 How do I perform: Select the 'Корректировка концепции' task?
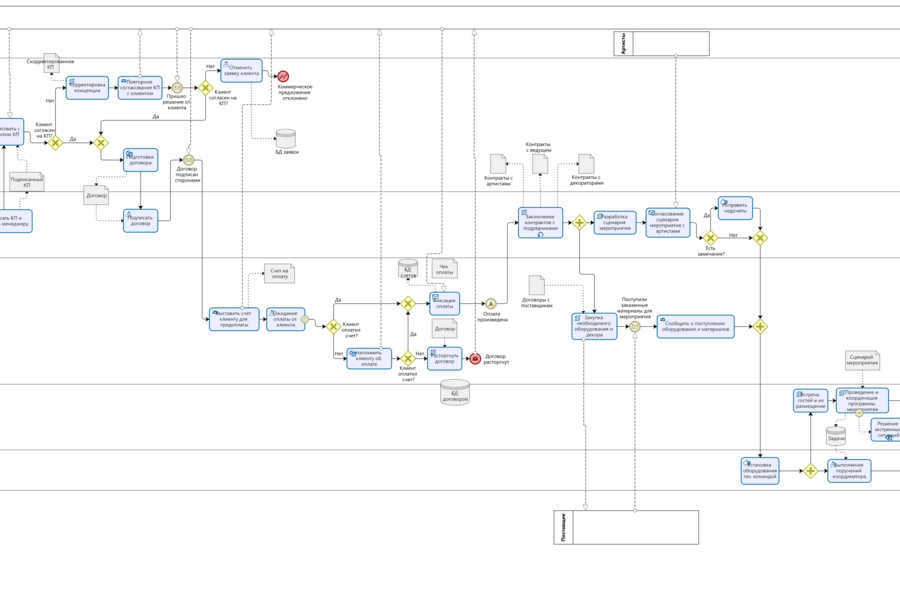(x=87, y=88)
